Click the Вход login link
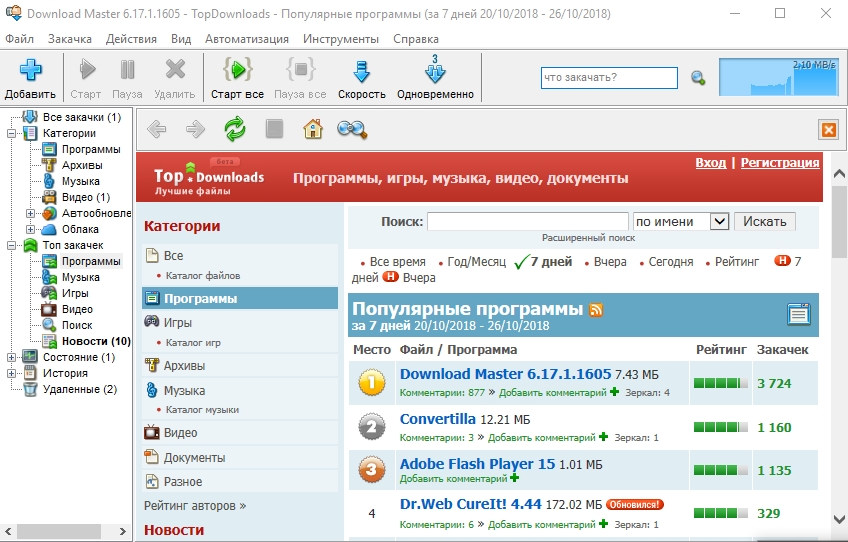This screenshot has height=542, width=848. pos(711,163)
